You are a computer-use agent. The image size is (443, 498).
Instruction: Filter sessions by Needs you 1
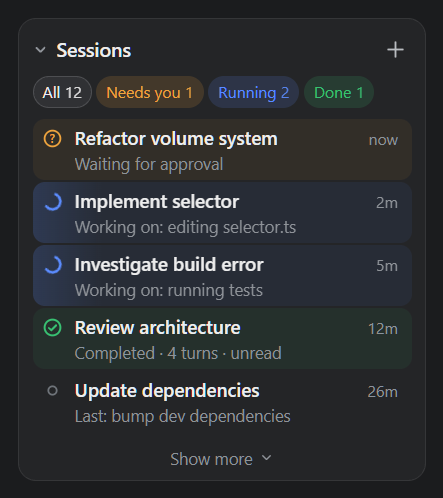point(150,92)
